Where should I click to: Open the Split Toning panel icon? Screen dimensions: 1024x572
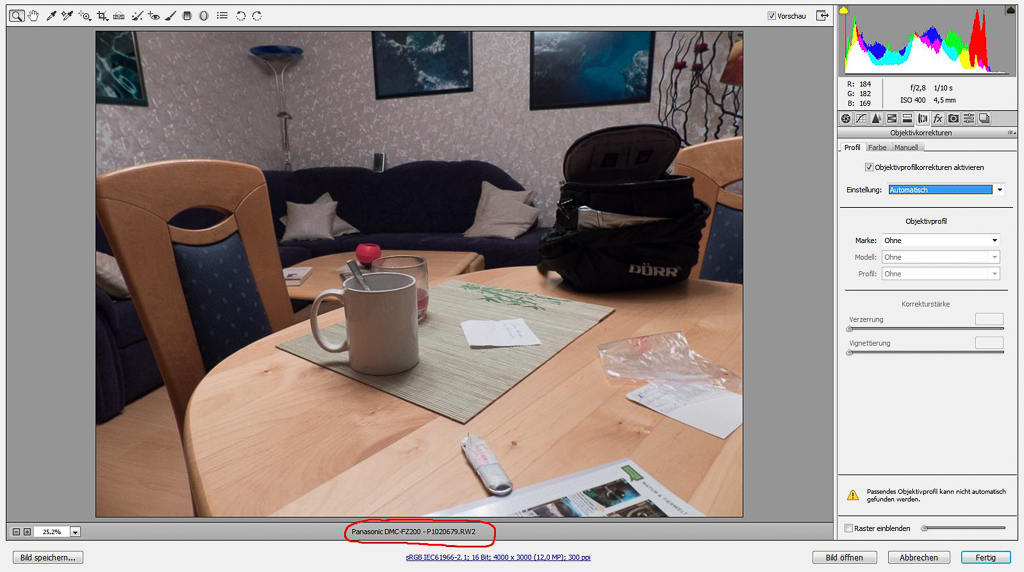coord(907,118)
